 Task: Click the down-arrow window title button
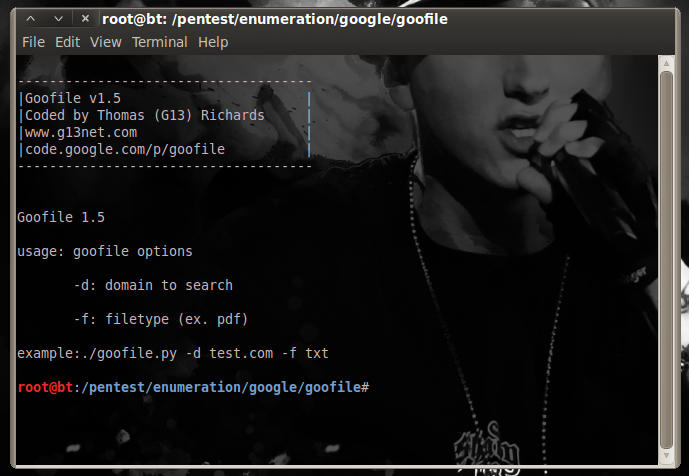[x=58, y=19]
